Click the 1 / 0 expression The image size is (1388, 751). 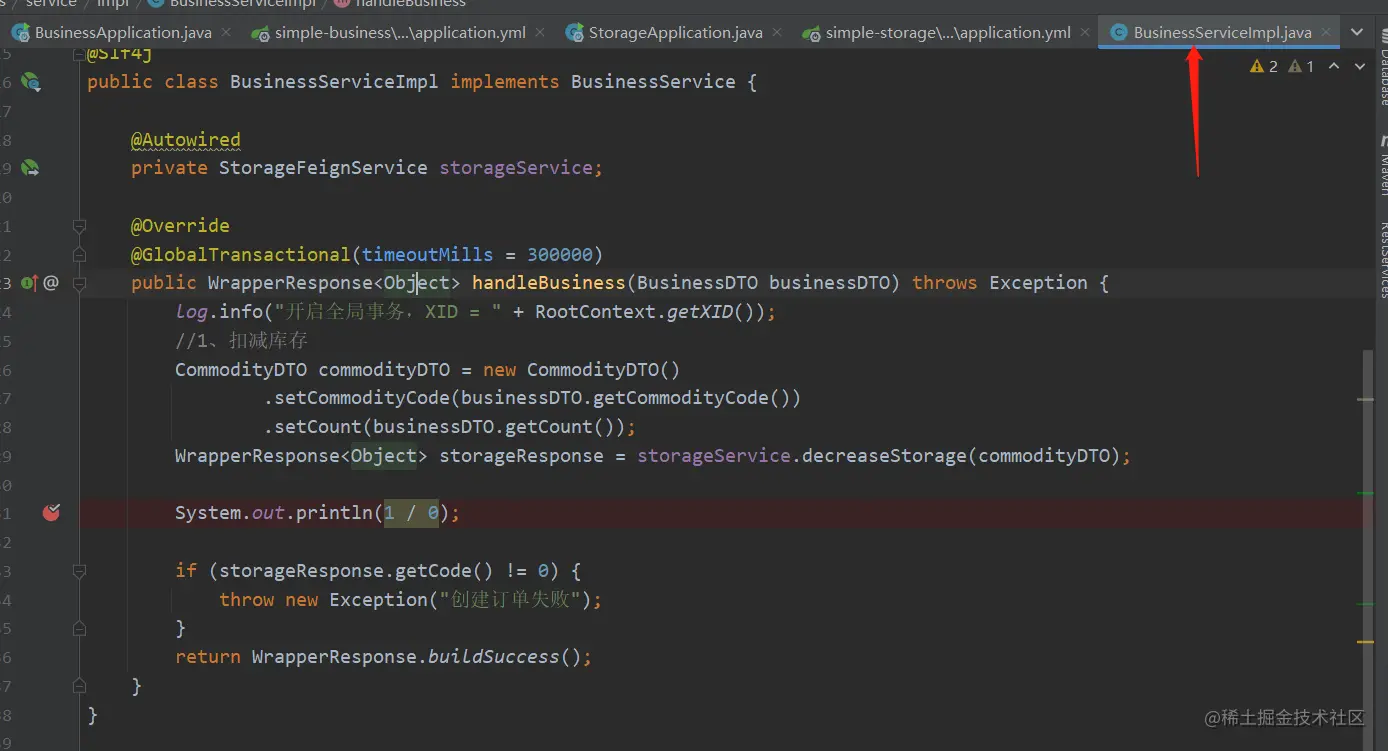[411, 513]
